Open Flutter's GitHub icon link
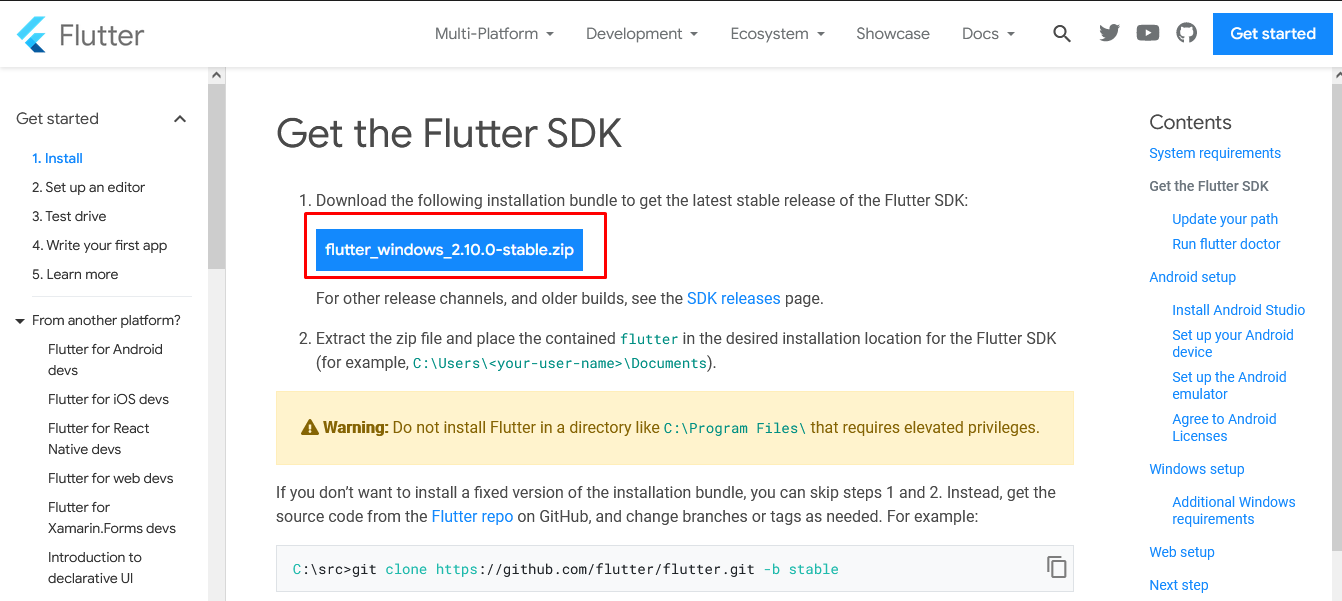This screenshot has width=1342, height=601. tap(1186, 33)
